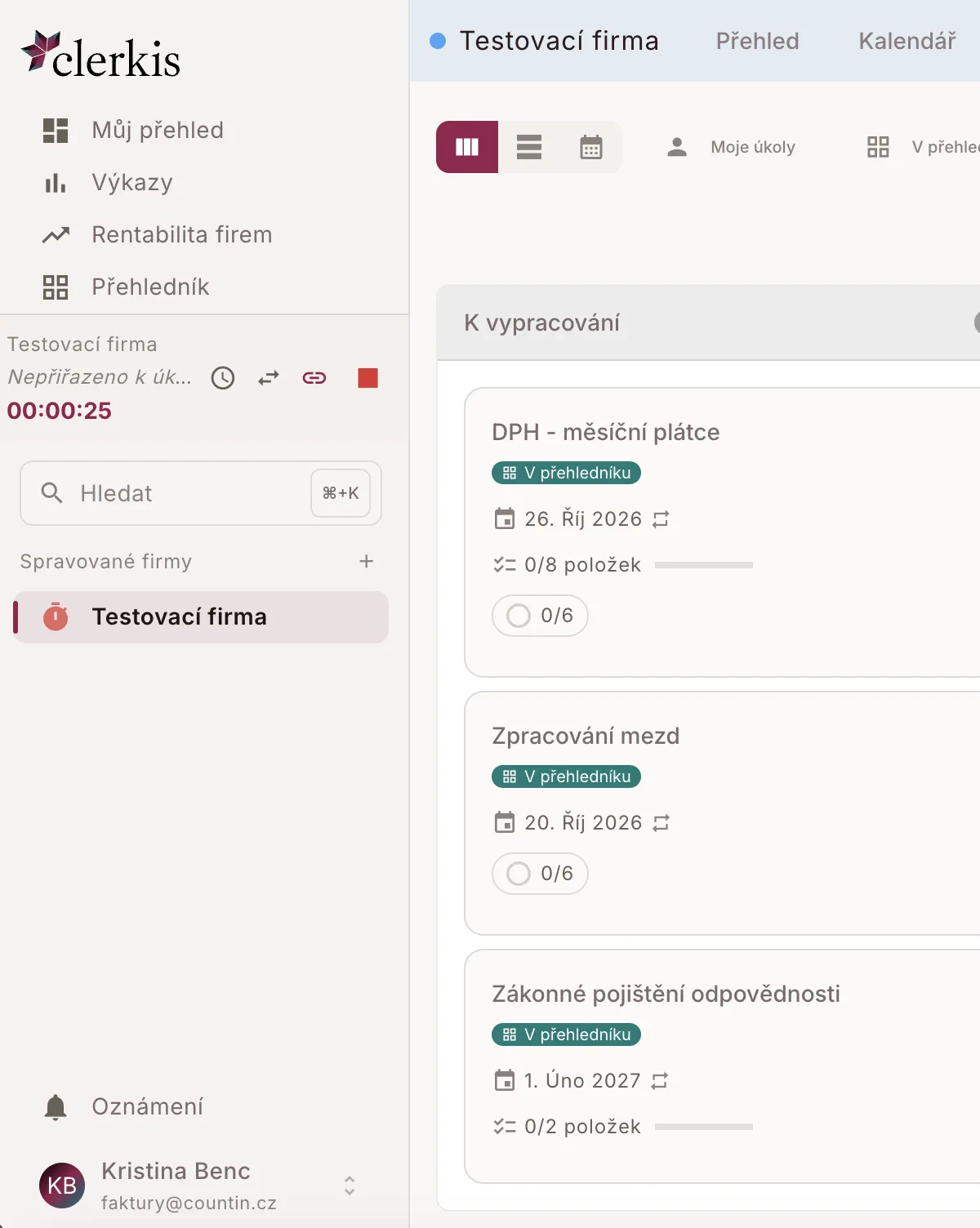Click the 1. Úno 2027 due date
The height and width of the screenshot is (1228, 980).
pyautogui.click(x=582, y=1081)
